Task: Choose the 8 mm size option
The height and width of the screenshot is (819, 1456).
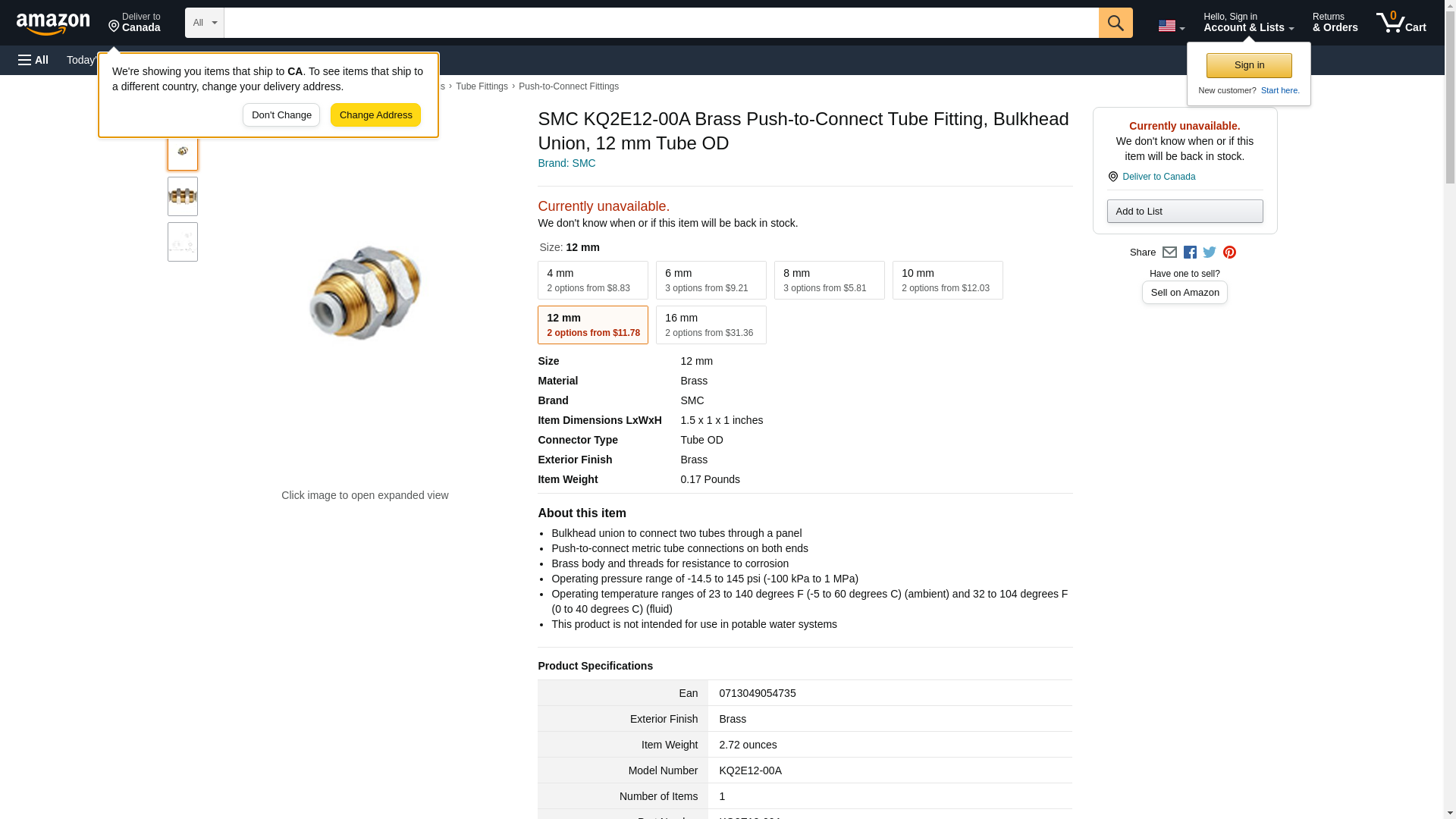Action: 829,281
